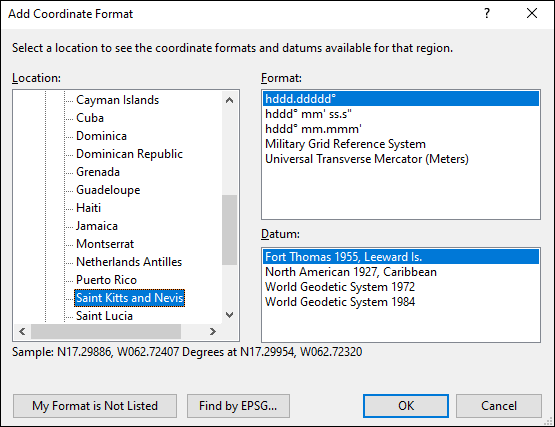Screen dimensions: 555x427
Task: Choose Puerto Rico in Location tree
Action: (x=106, y=280)
